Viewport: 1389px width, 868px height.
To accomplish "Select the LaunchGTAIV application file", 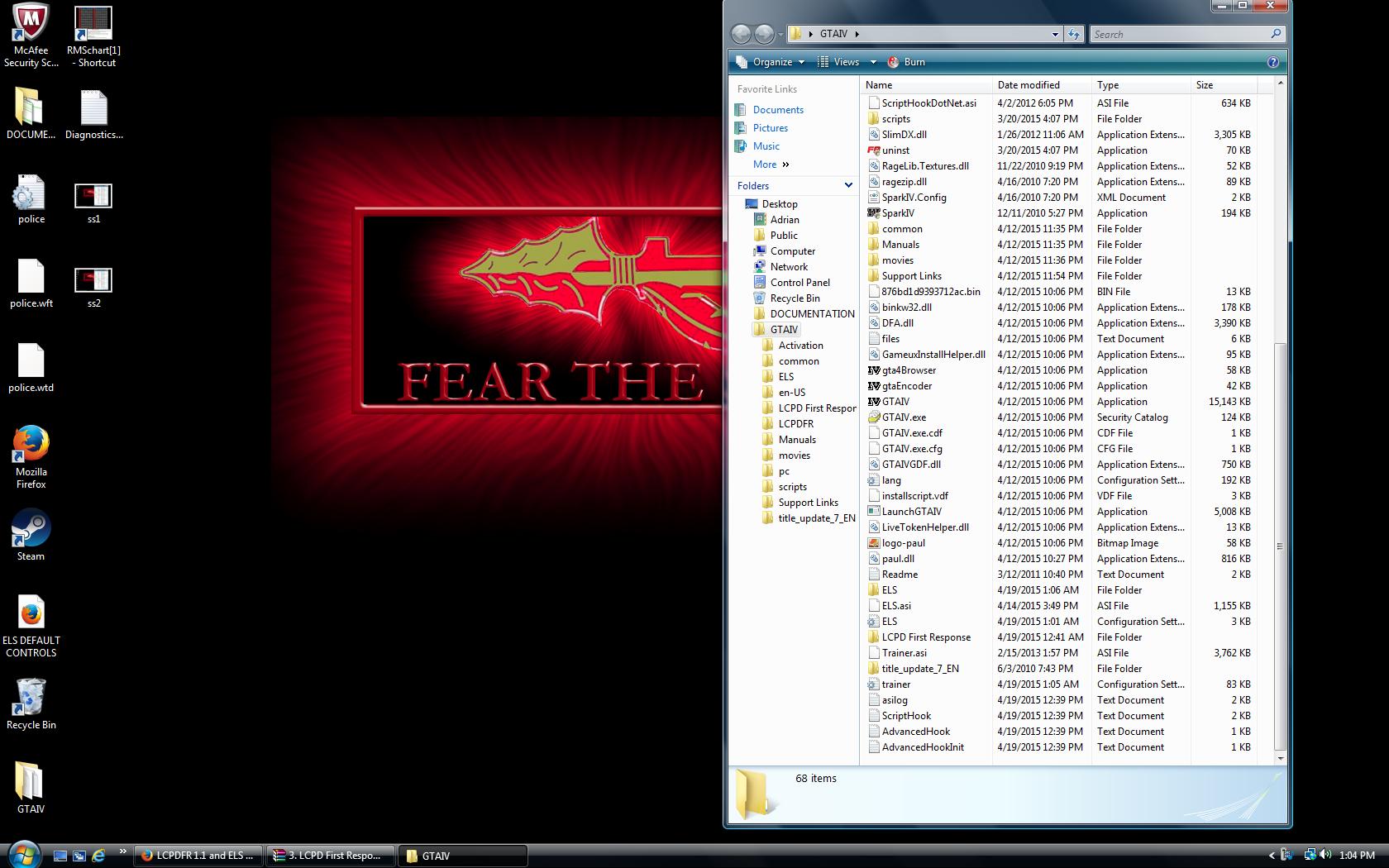I will [x=910, y=512].
